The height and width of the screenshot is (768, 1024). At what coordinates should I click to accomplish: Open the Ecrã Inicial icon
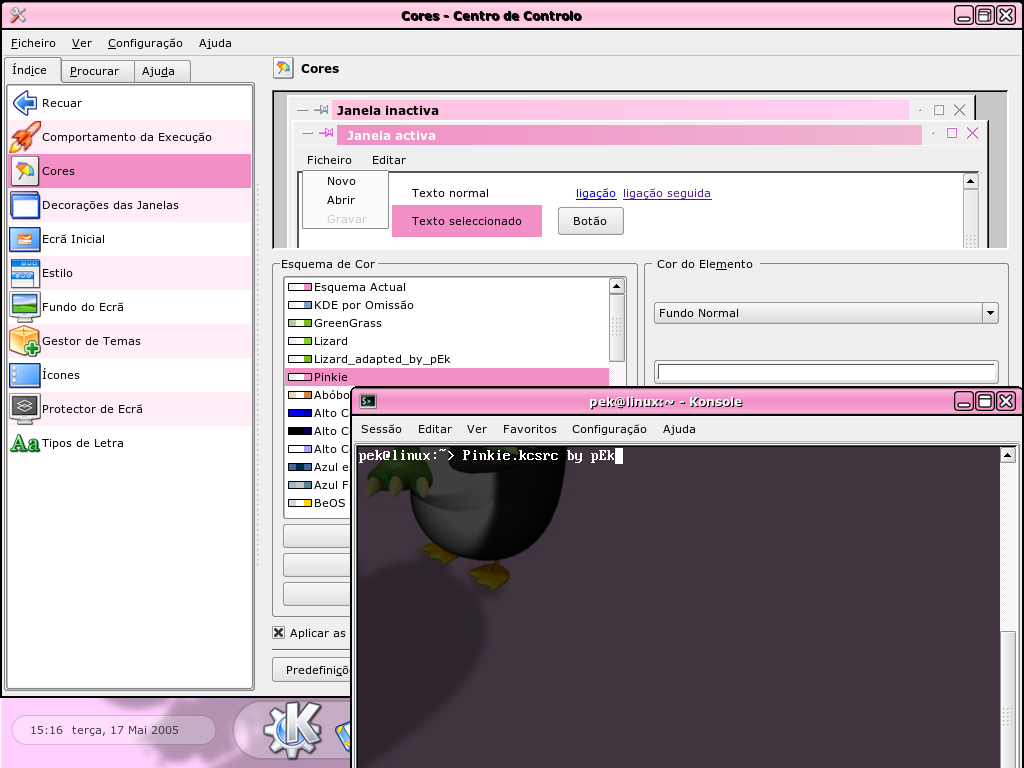click(25, 238)
